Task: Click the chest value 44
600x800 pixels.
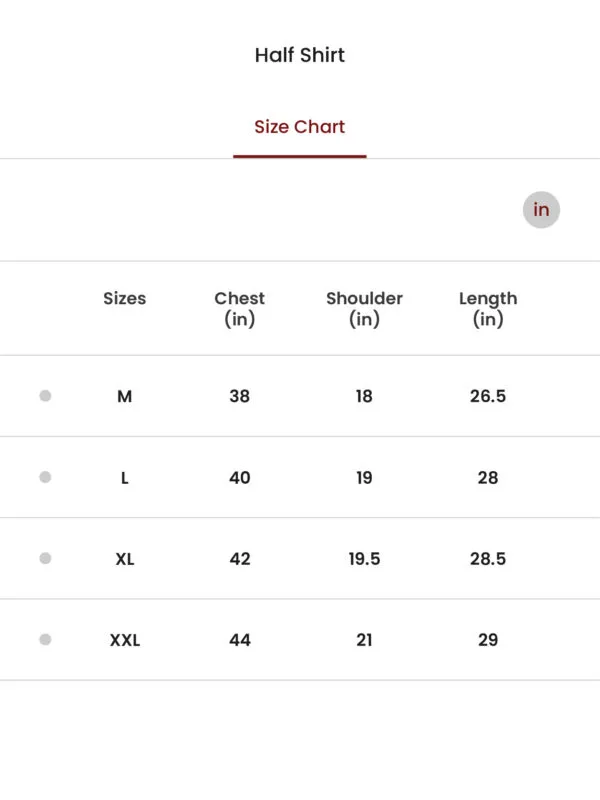Action: tap(240, 640)
